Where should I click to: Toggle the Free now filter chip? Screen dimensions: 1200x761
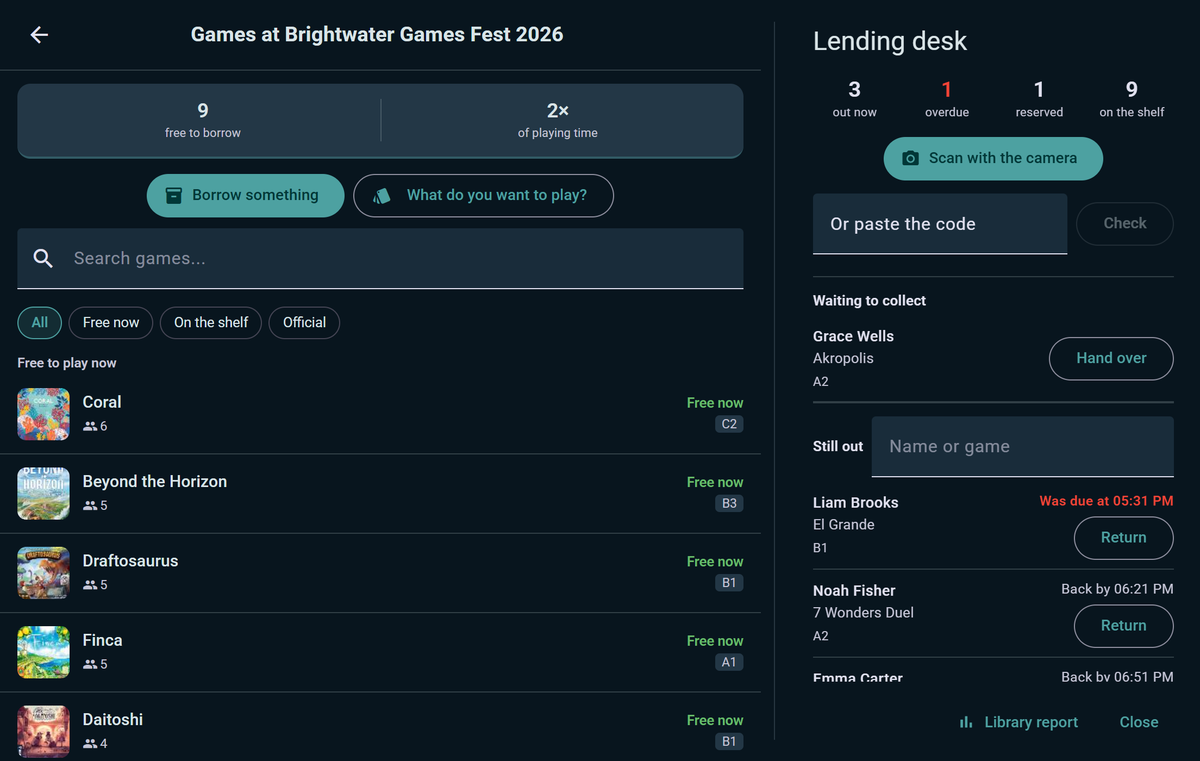click(111, 322)
